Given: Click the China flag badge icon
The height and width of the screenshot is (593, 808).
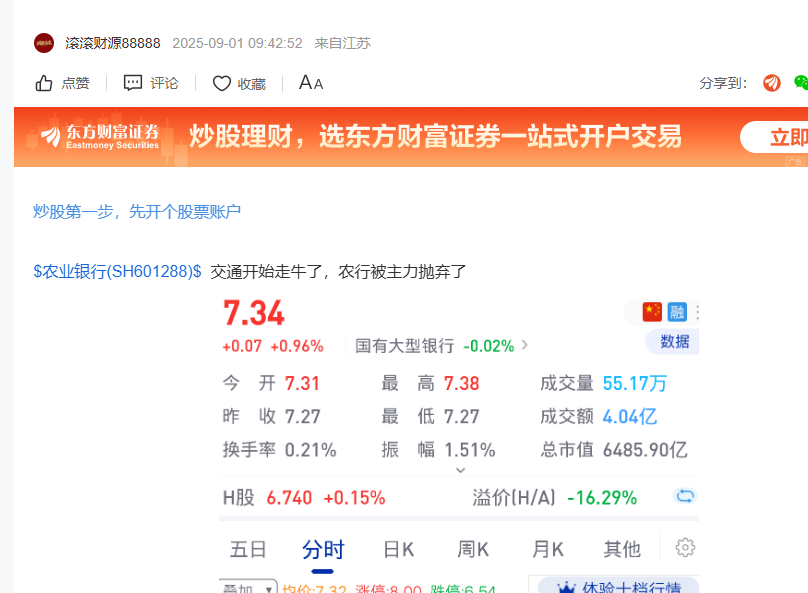Looking at the screenshot, I should pyautogui.click(x=652, y=312).
